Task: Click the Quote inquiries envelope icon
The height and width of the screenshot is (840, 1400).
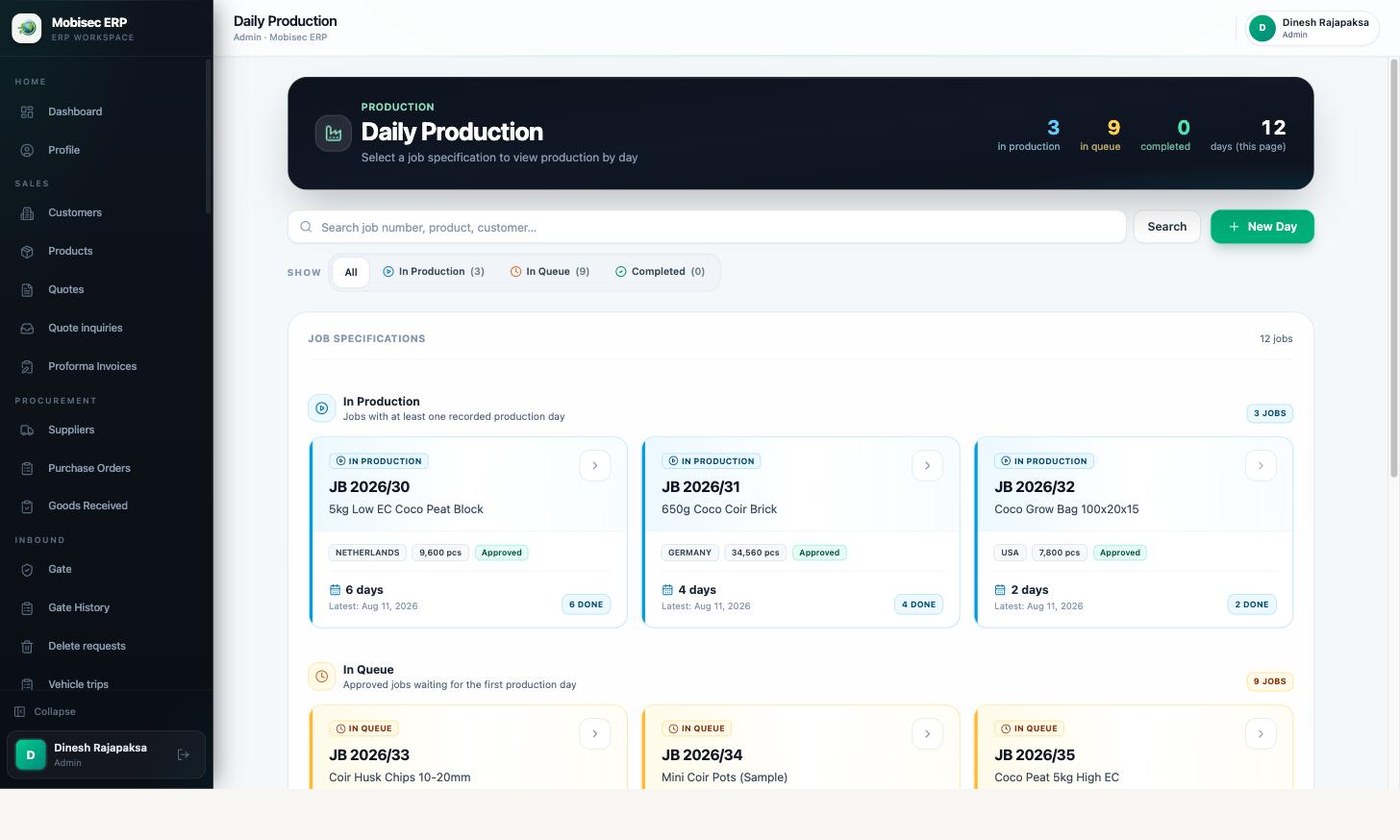Action: coord(27,328)
